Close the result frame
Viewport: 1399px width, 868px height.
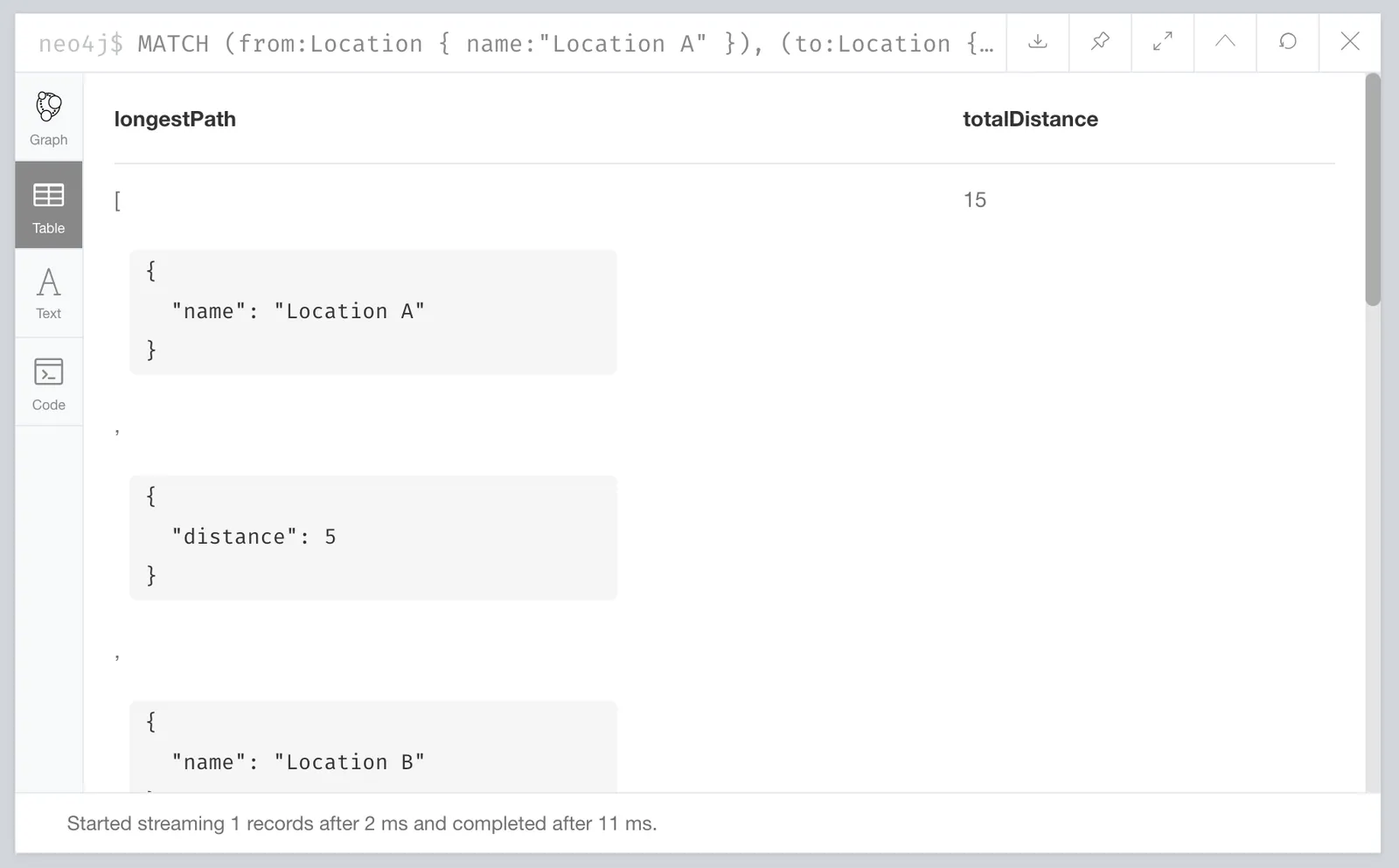(1350, 42)
